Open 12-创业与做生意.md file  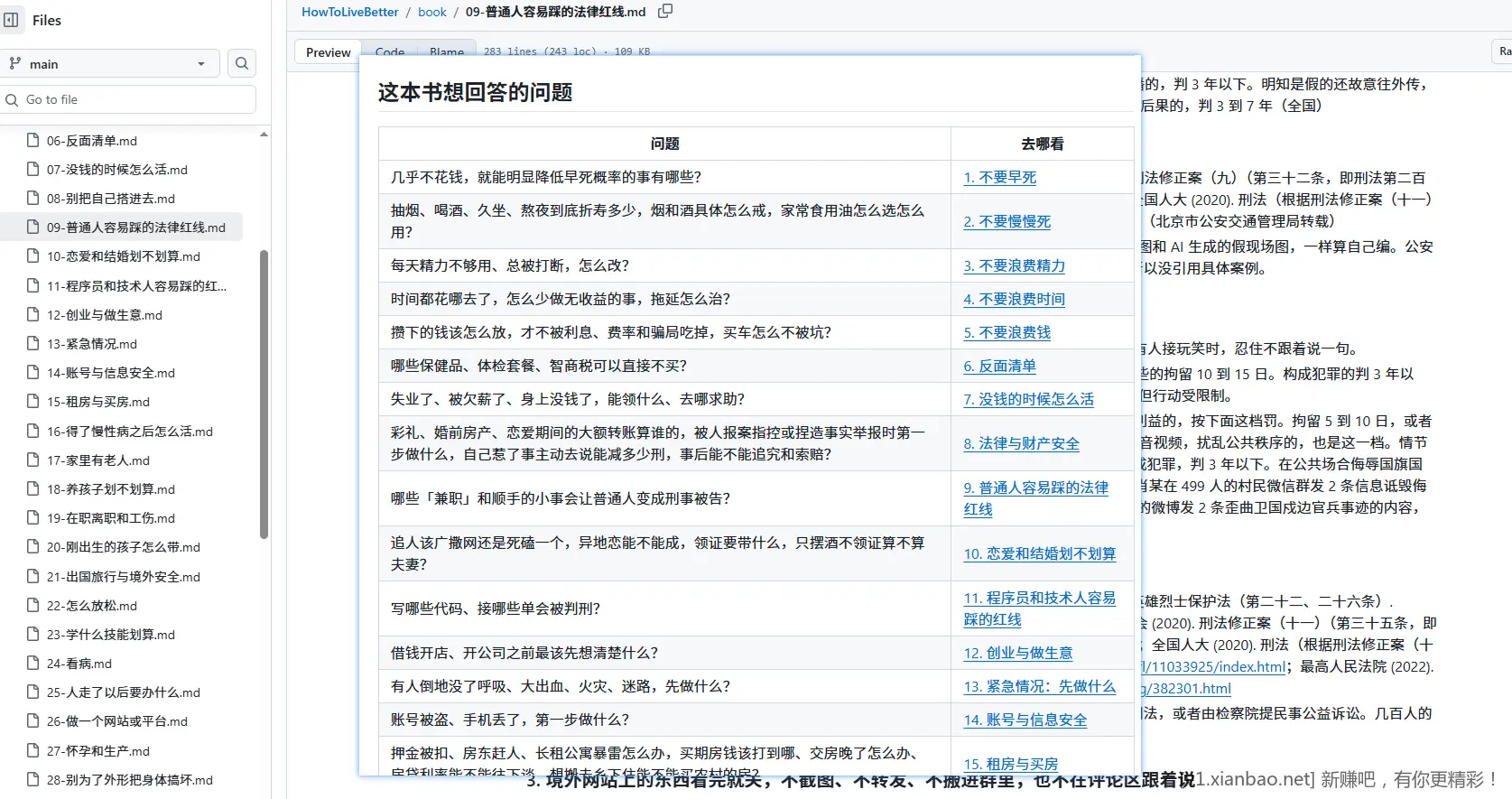pyautogui.click(x=105, y=315)
